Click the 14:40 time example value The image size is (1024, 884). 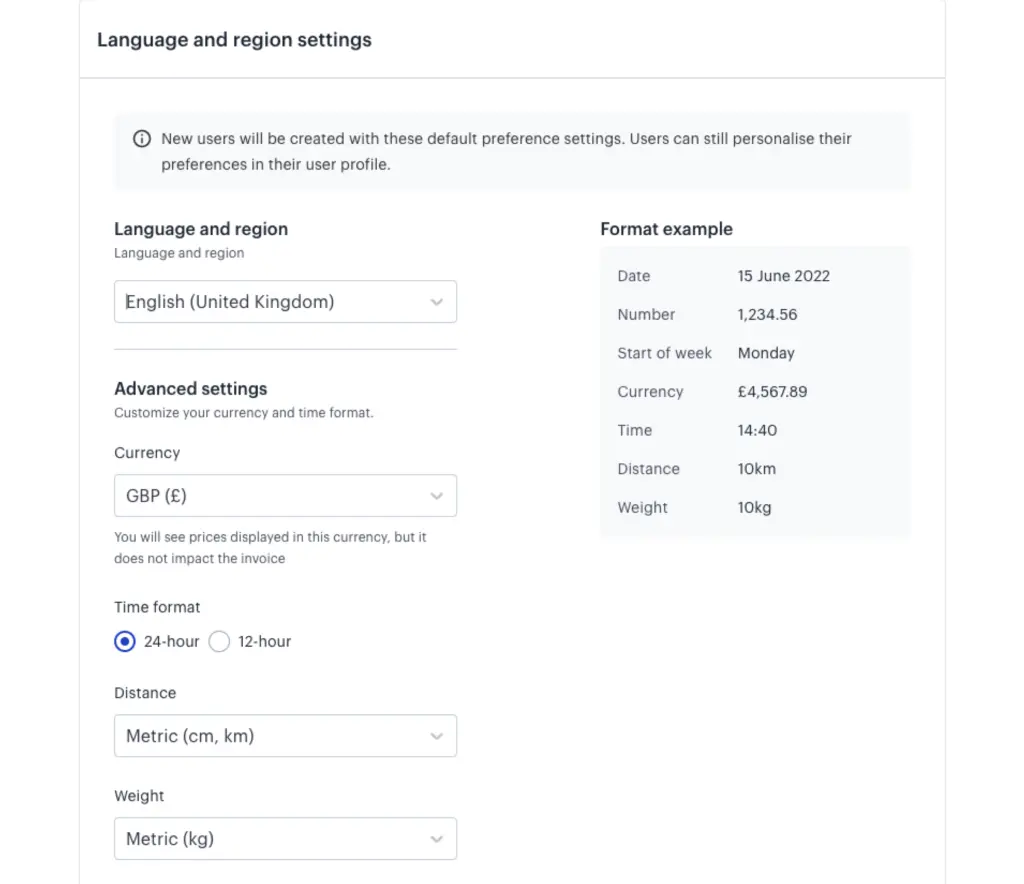[x=757, y=430]
